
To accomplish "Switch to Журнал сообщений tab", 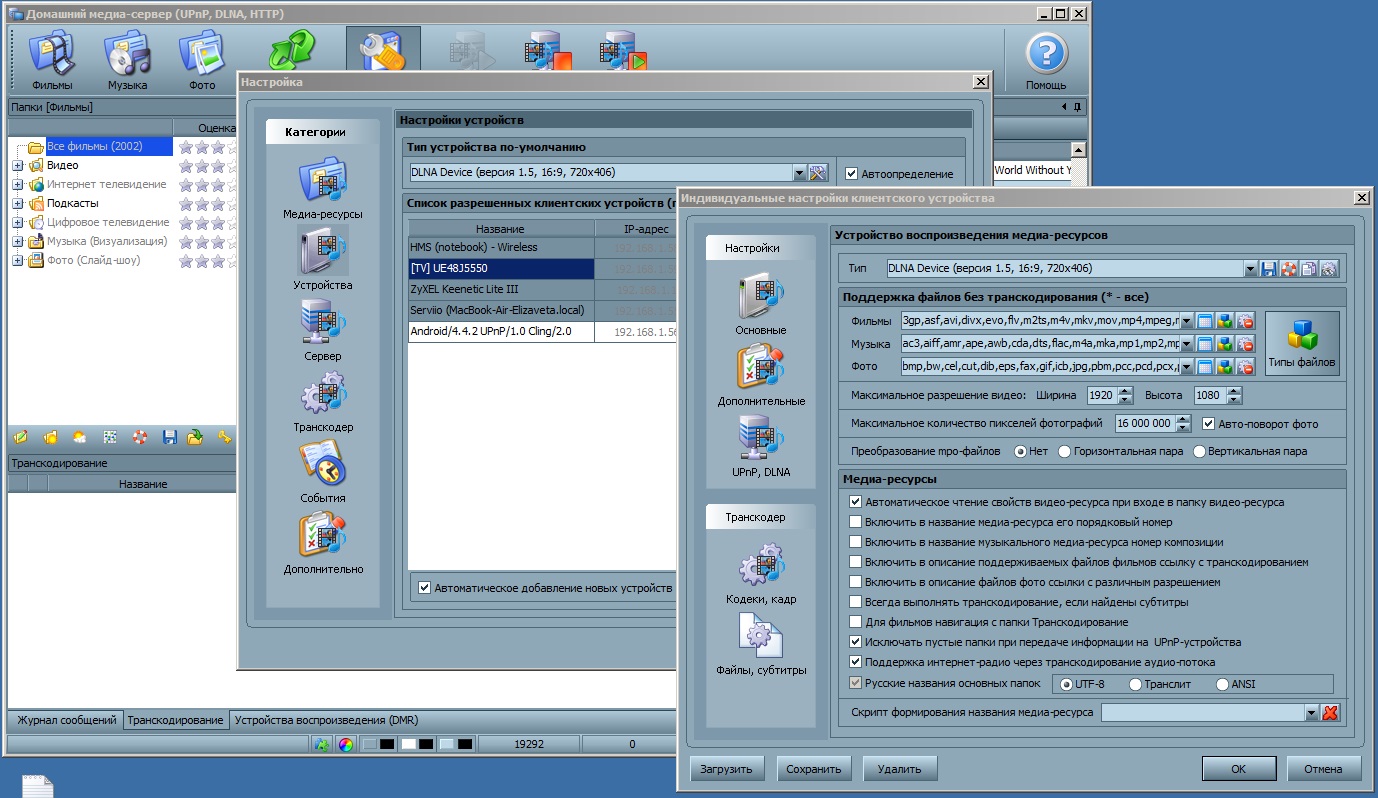I will (x=65, y=720).
